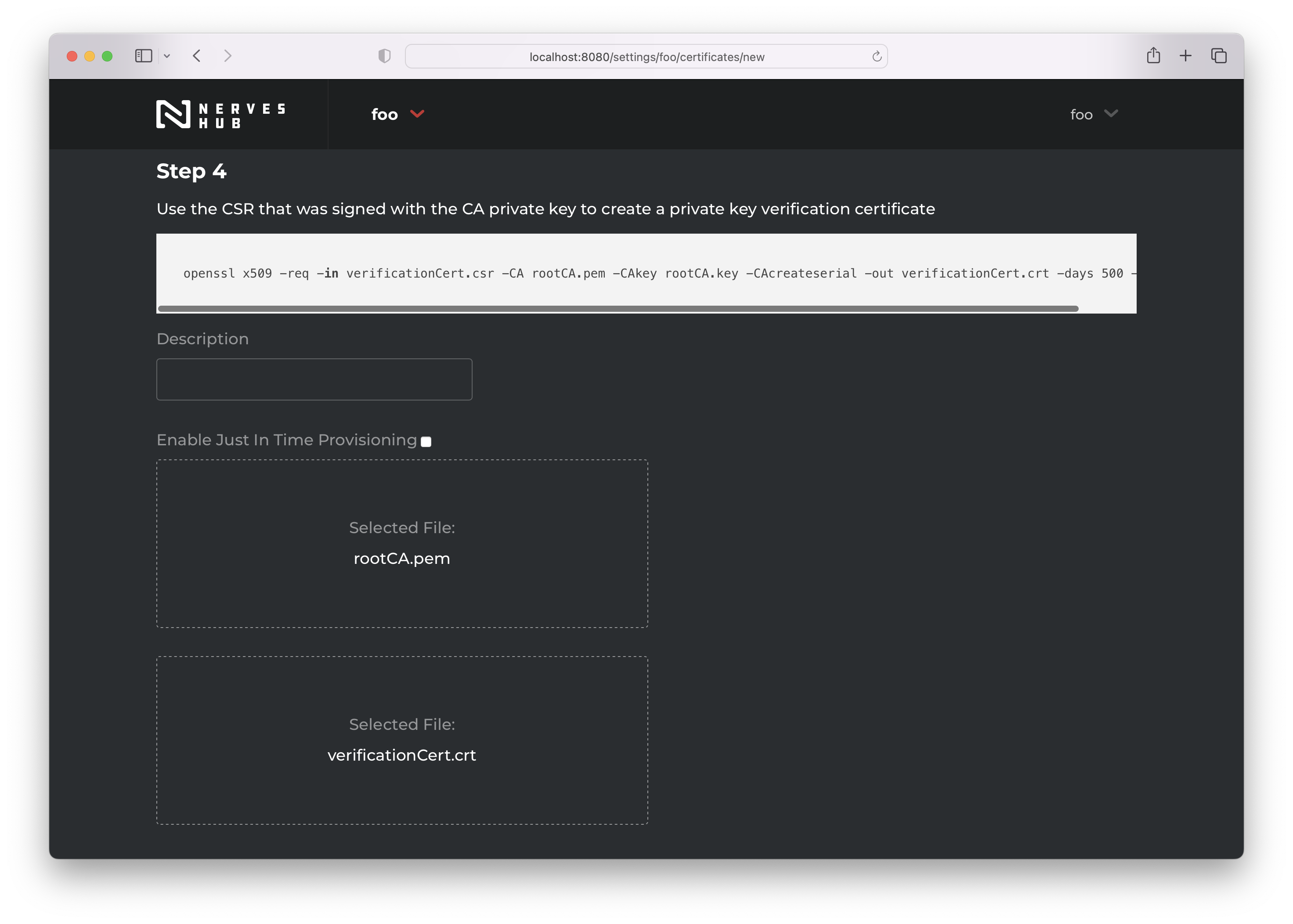Click the horizontal scrollbar under the openssl command

tap(618, 308)
